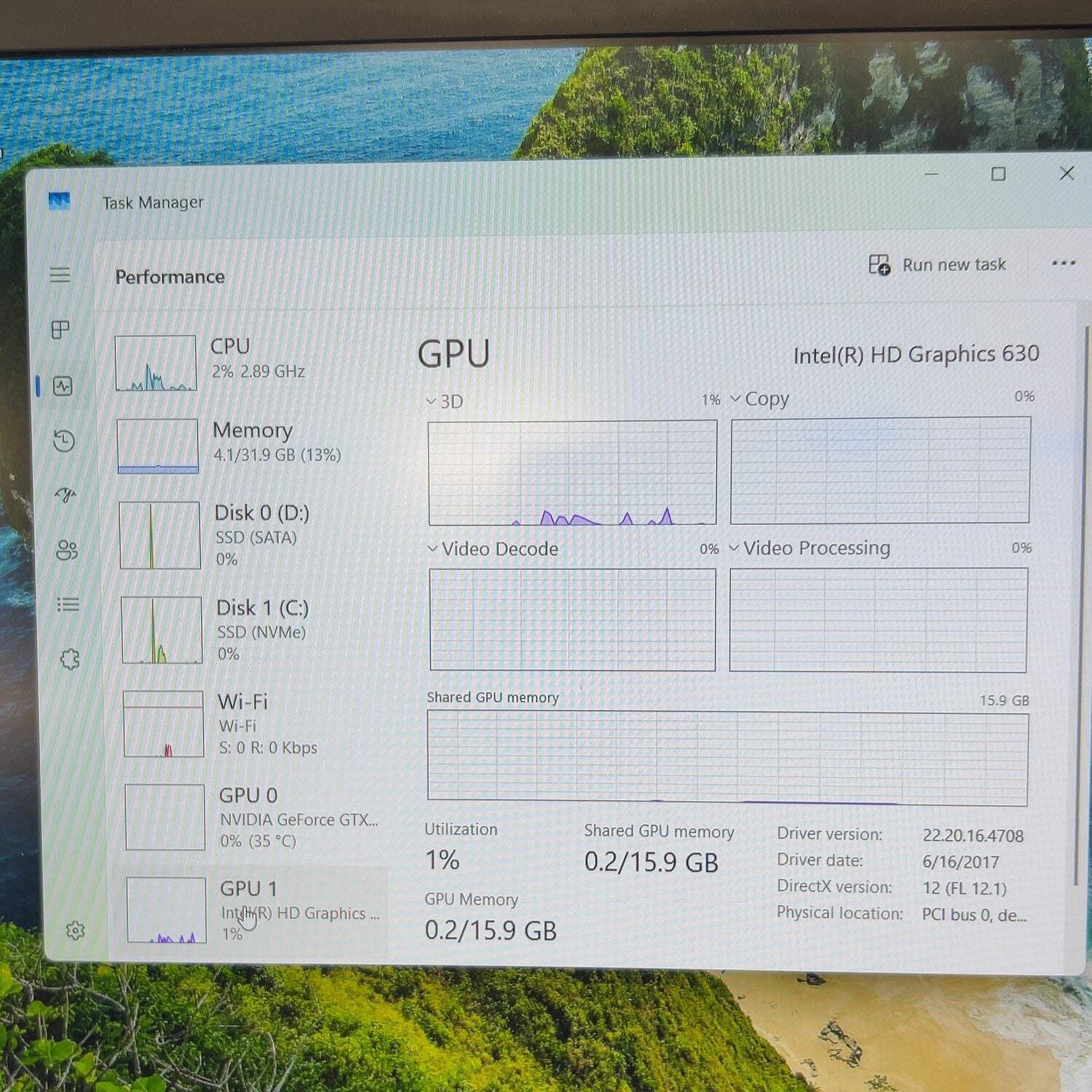The image size is (1092, 1092).
Task: Click the CPU usage mini graph thumbnail
Action: click(155, 363)
